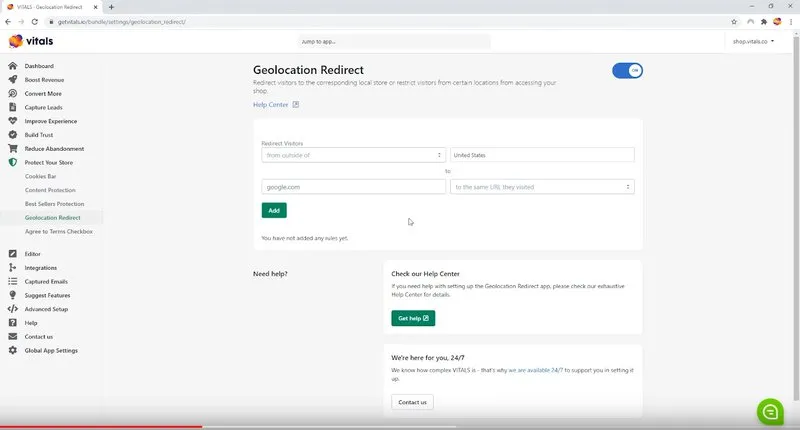The image size is (800, 430).
Task: Click 'Convert More' sidebar label
Action: tap(43, 93)
